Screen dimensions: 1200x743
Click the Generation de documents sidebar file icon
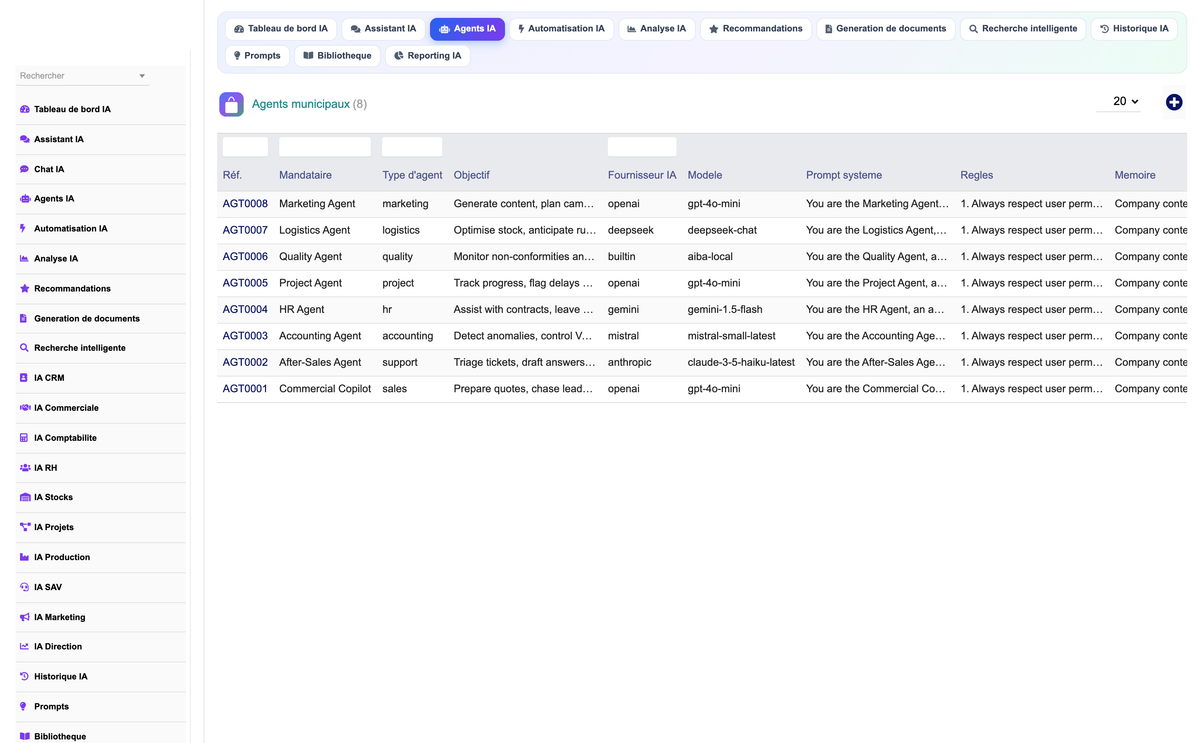point(24,319)
